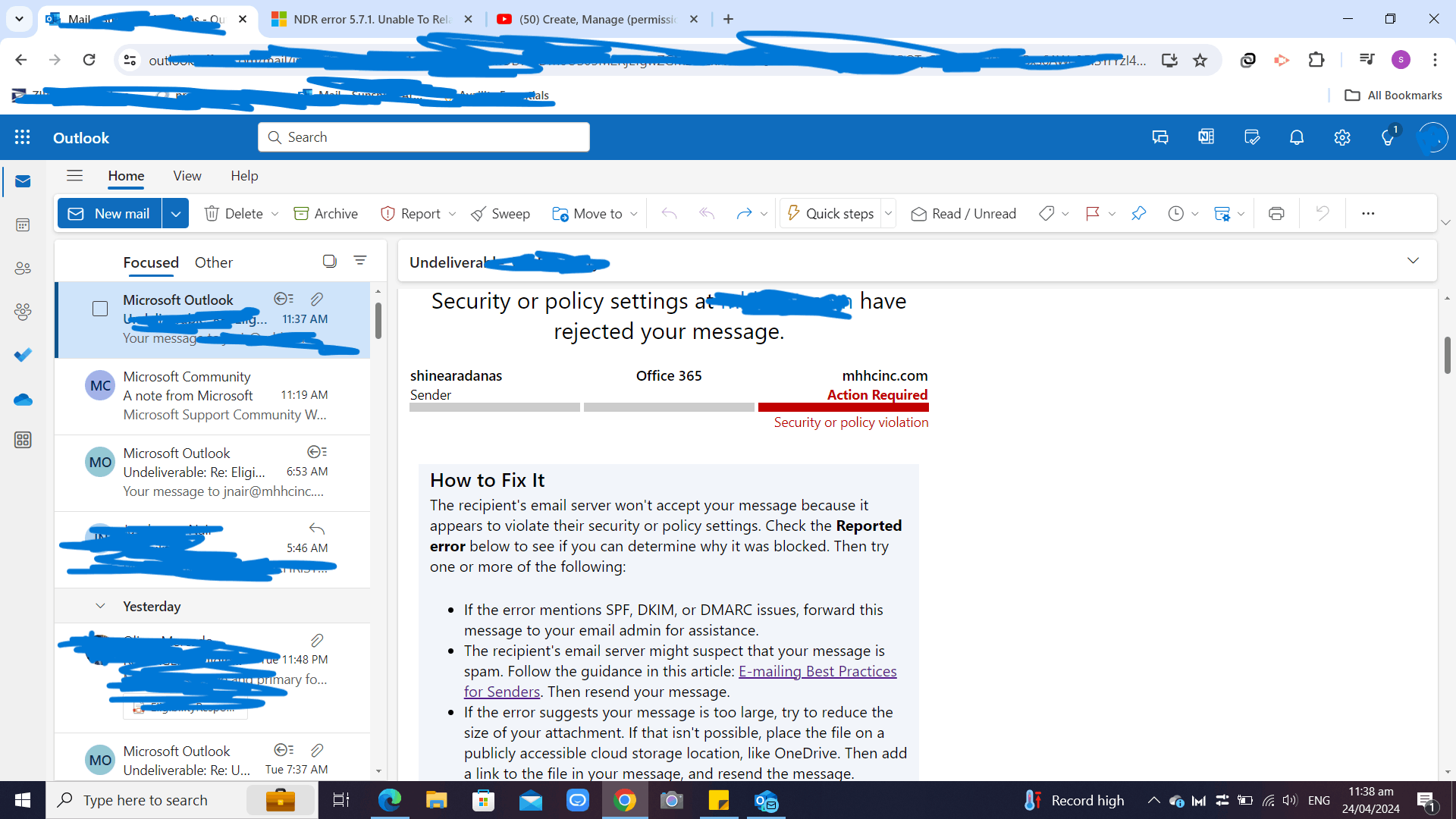The image size is (1456, 819).
Task: Open the Quick steps dropdown arrow
Action: pos(888,214)
